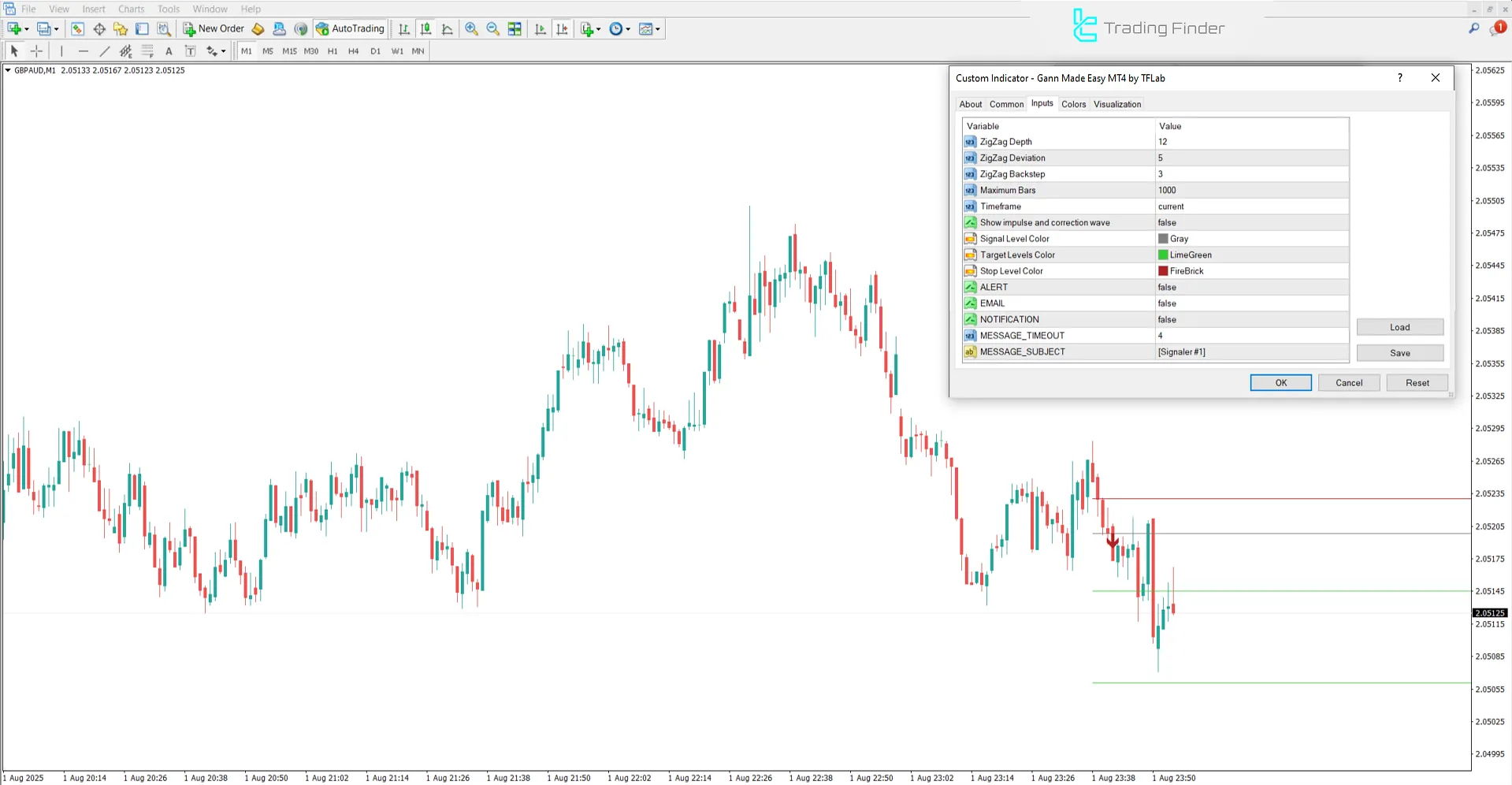Turn on the ALERT option
Viewport: 1512px width, 785px height.
1251,287
